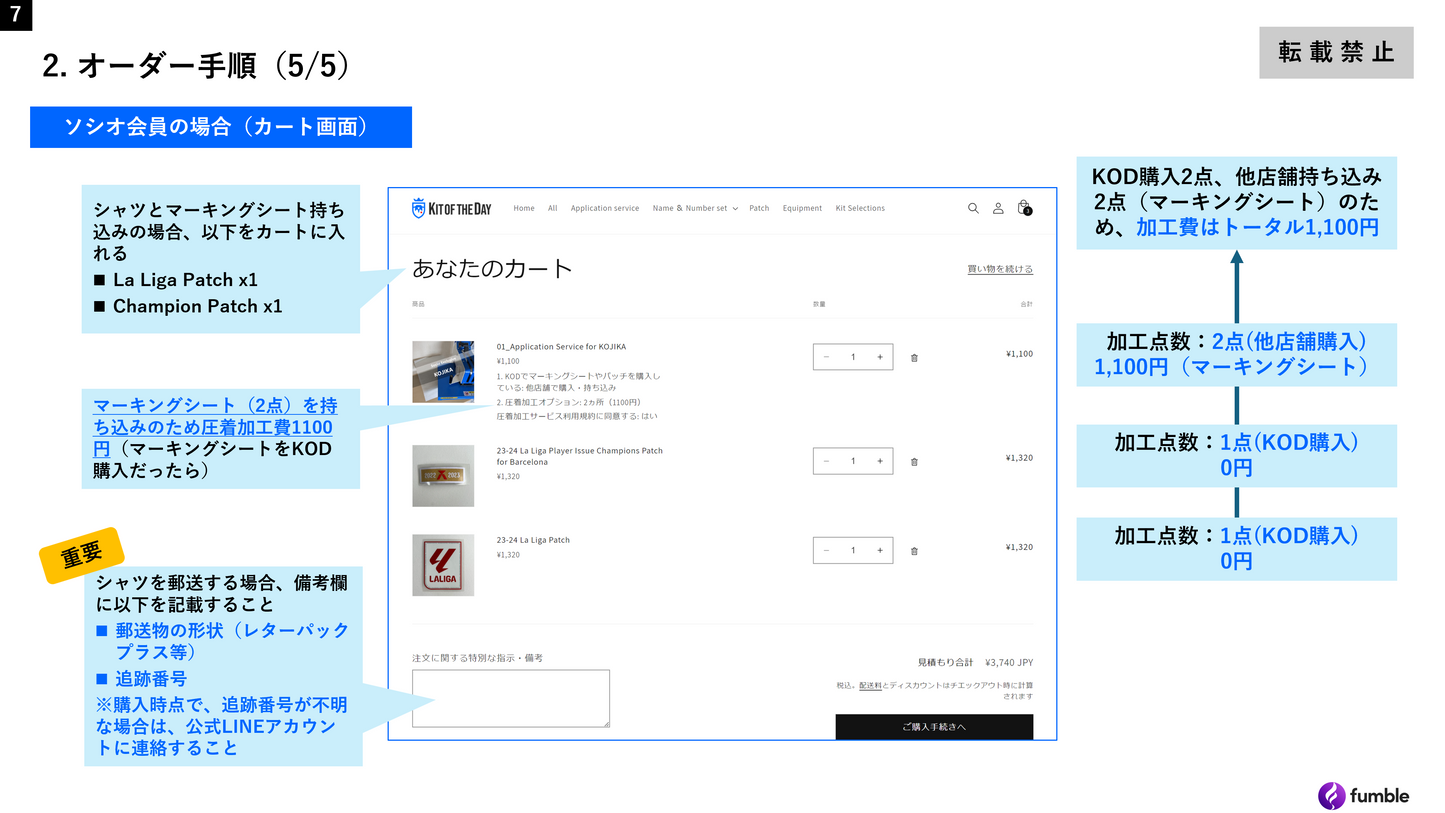Open 01_Application Service for KOJIKA product title
Image resolution: width=1445 pixels, height=813 pixels.
coord(561,347)
